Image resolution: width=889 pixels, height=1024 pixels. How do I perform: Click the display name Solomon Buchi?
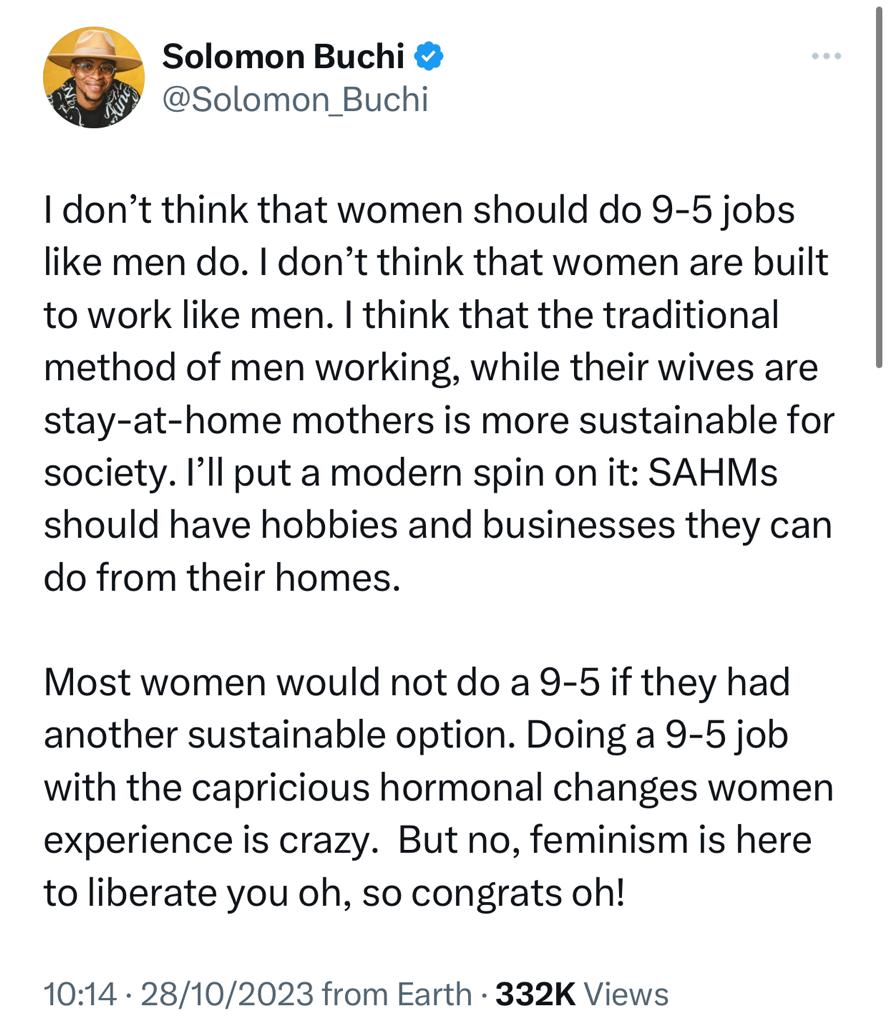coord(282,57)
